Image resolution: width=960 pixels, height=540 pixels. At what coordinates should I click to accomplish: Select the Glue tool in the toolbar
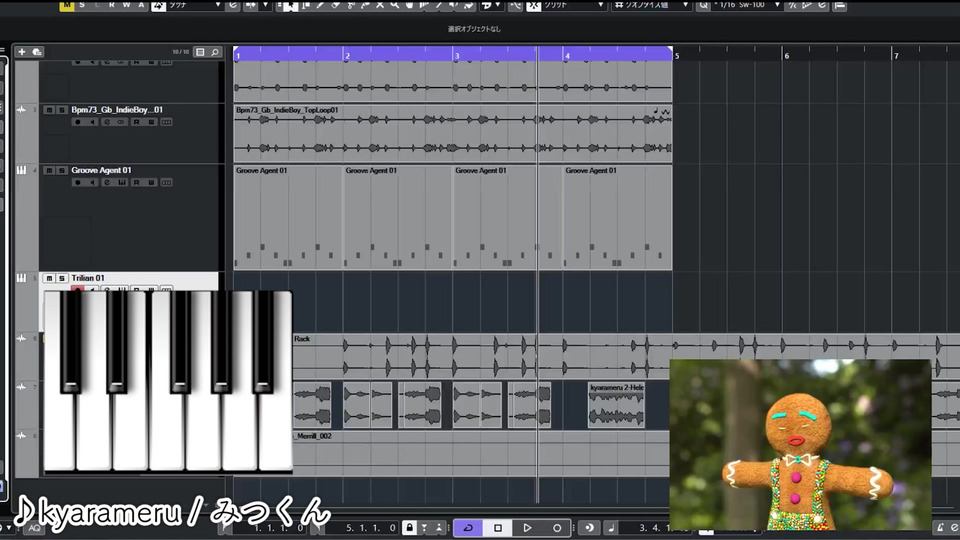coord(366,5)
